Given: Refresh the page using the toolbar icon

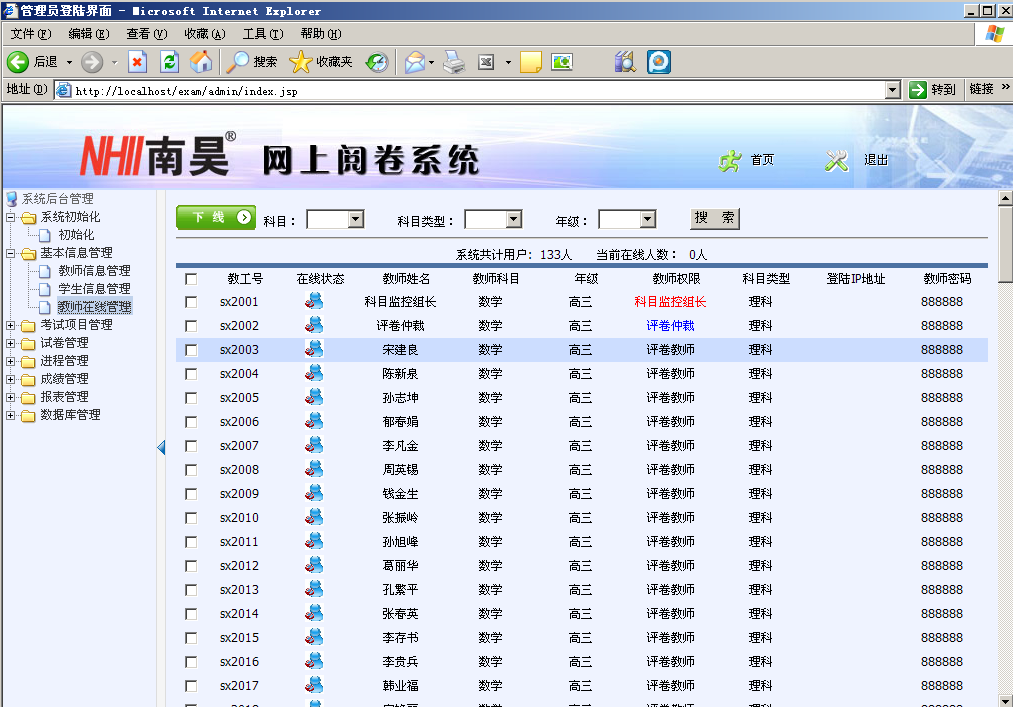Looking at the screenshot, I should (169, 62).
